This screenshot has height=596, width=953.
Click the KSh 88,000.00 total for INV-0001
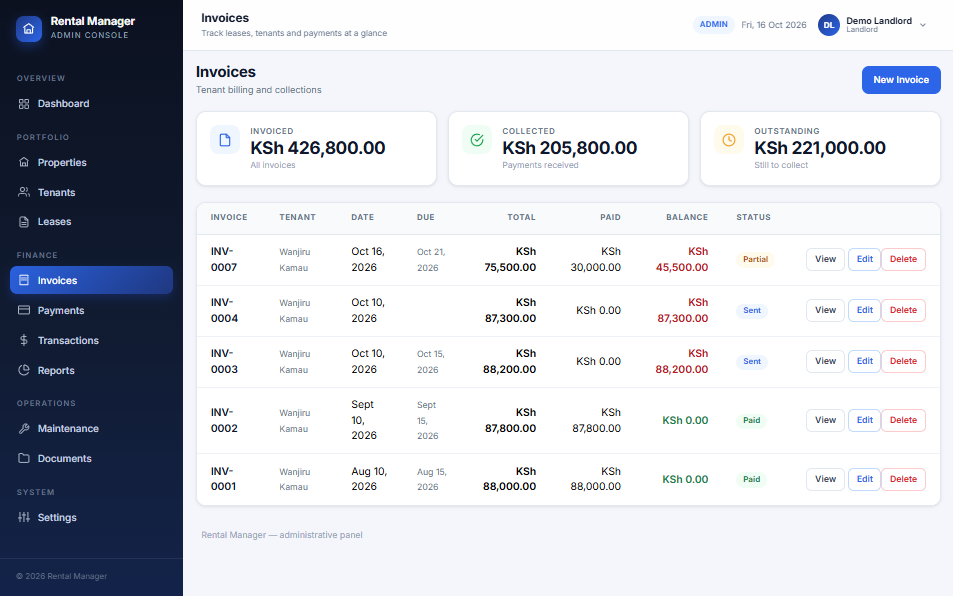click(509, 479)
